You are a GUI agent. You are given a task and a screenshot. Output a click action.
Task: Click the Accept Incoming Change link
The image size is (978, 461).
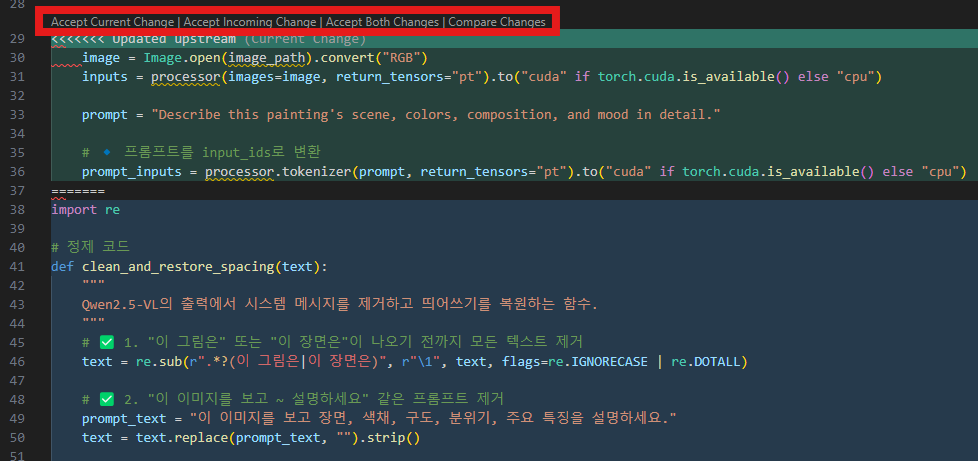coord(250,22)
